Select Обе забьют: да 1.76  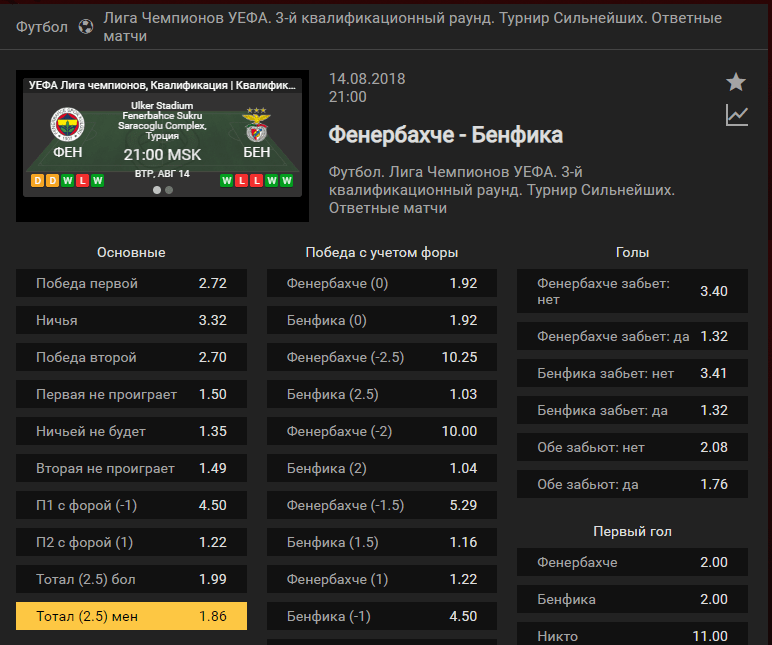(x=633, y=484)
